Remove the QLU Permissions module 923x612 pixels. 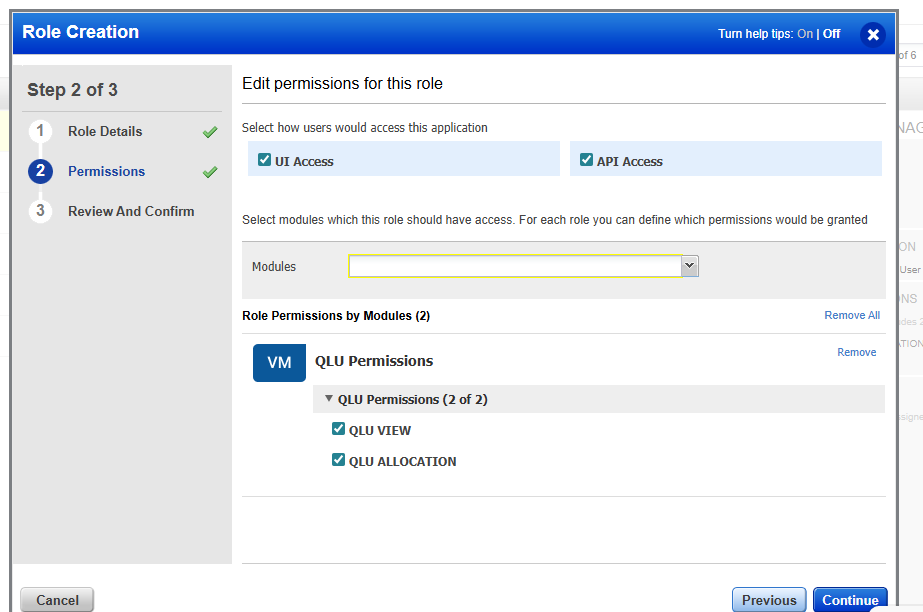pyautogui.click(x=856, y=352)
